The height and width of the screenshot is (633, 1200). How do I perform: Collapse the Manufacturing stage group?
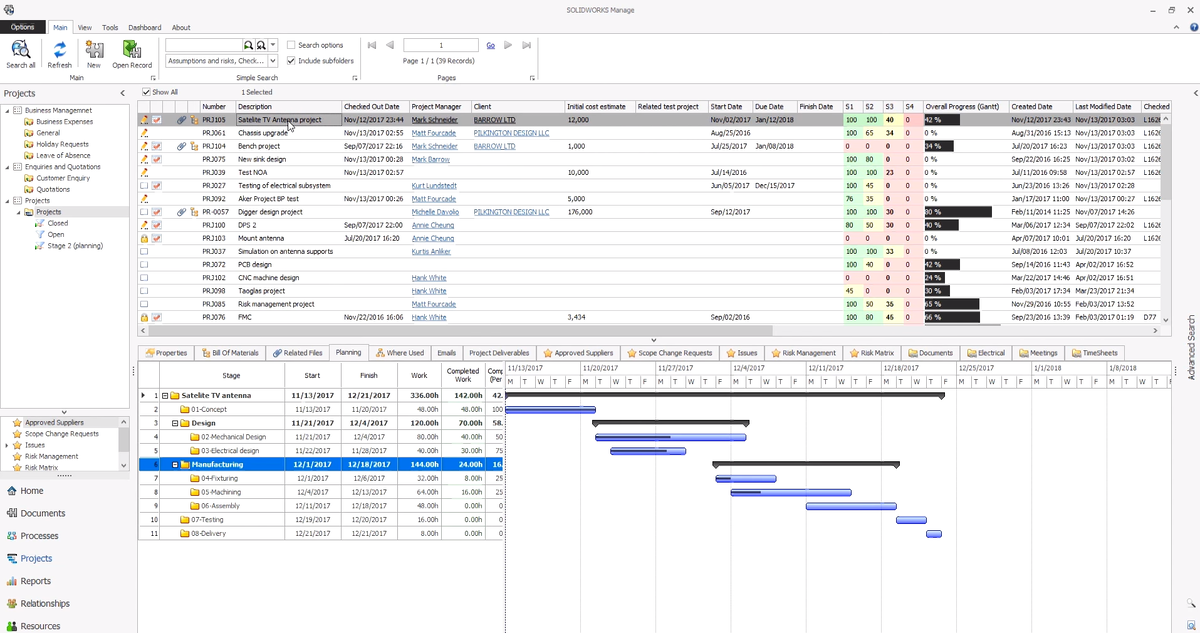point(175,465)
